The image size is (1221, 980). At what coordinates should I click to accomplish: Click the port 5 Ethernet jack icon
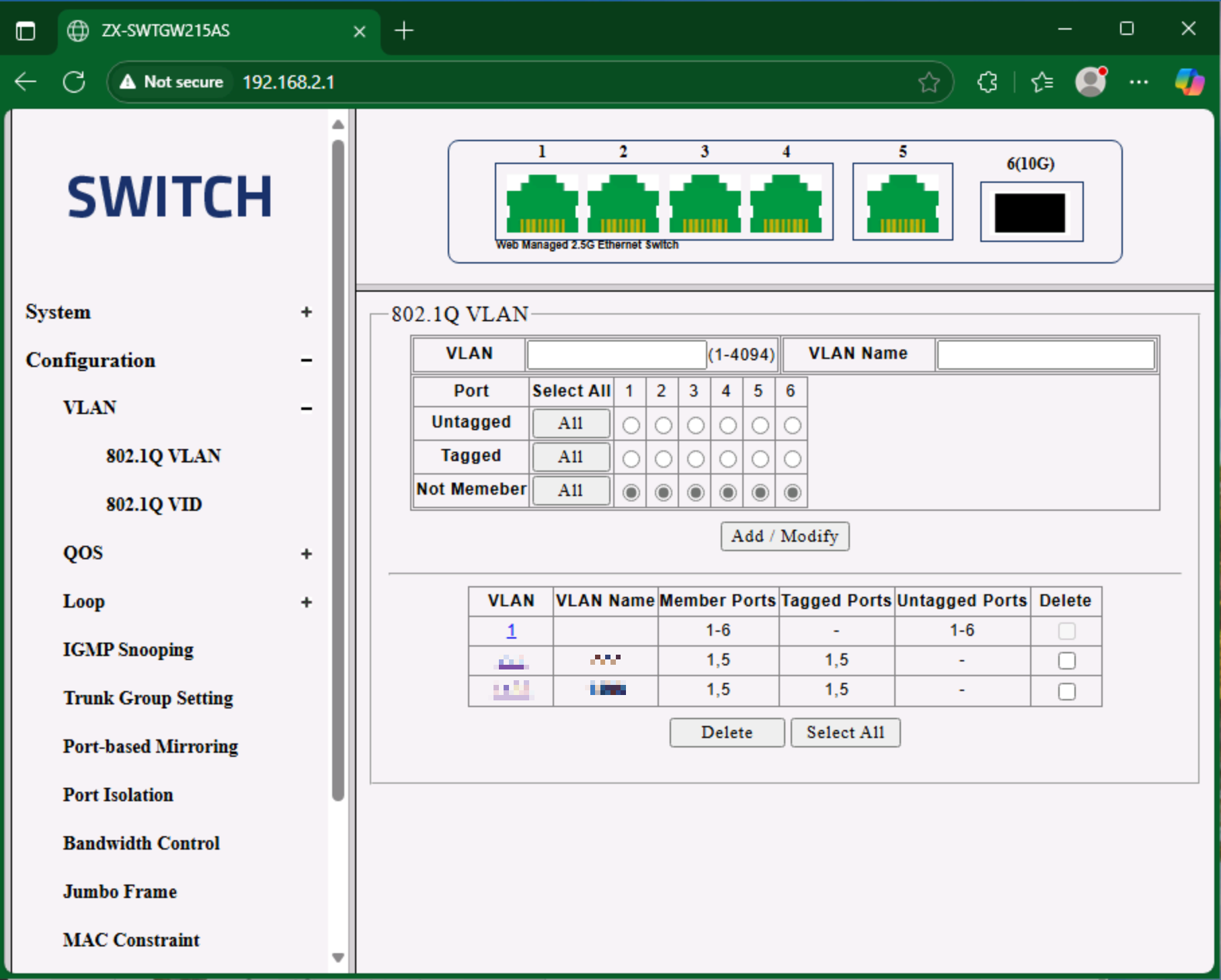point(902,203)
